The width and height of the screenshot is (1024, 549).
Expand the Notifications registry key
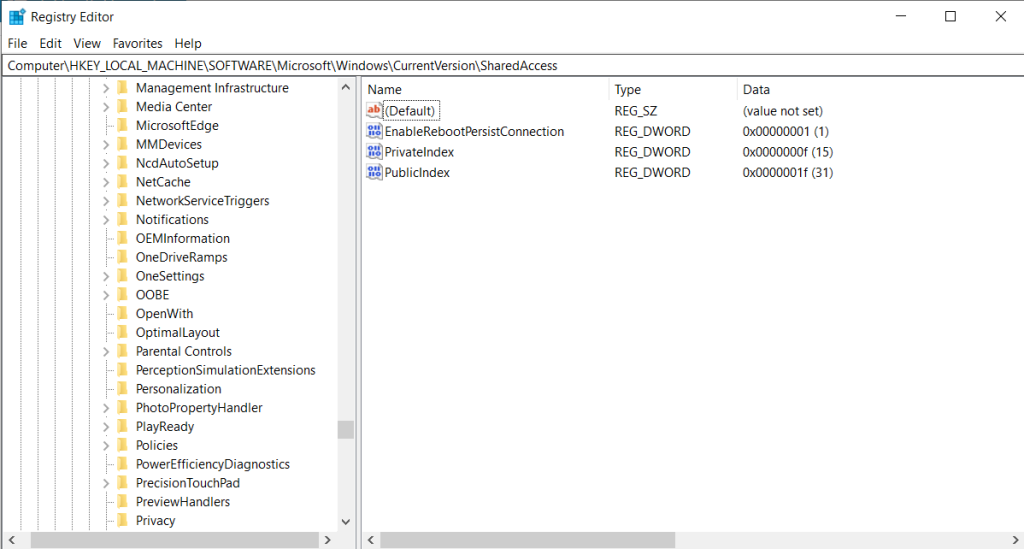(x=105, y=220)
